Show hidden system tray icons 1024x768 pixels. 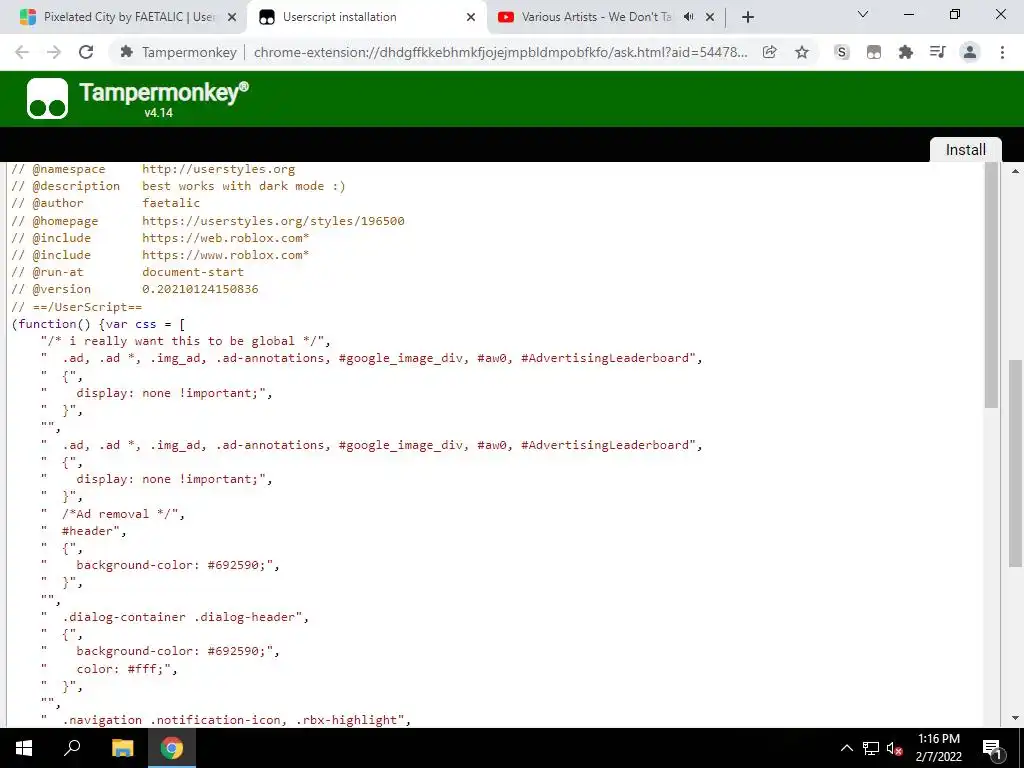tap(846, 748)
